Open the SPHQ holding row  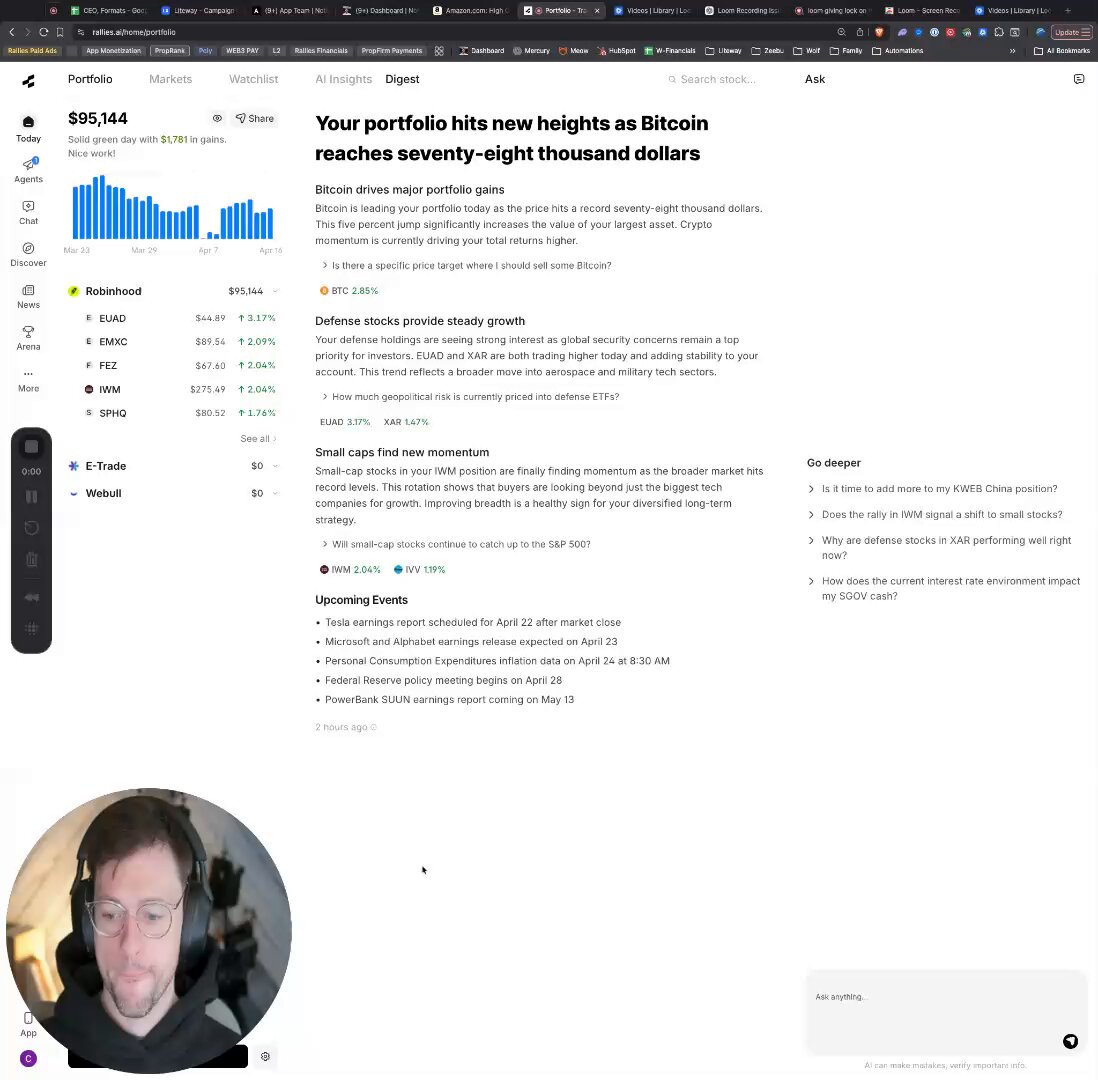point(180,413)
